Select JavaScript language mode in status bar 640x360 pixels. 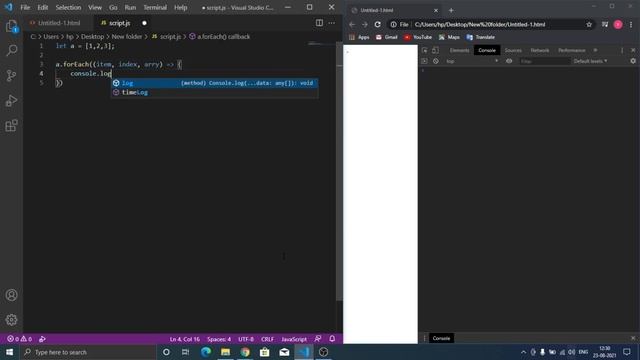[294, 339]
